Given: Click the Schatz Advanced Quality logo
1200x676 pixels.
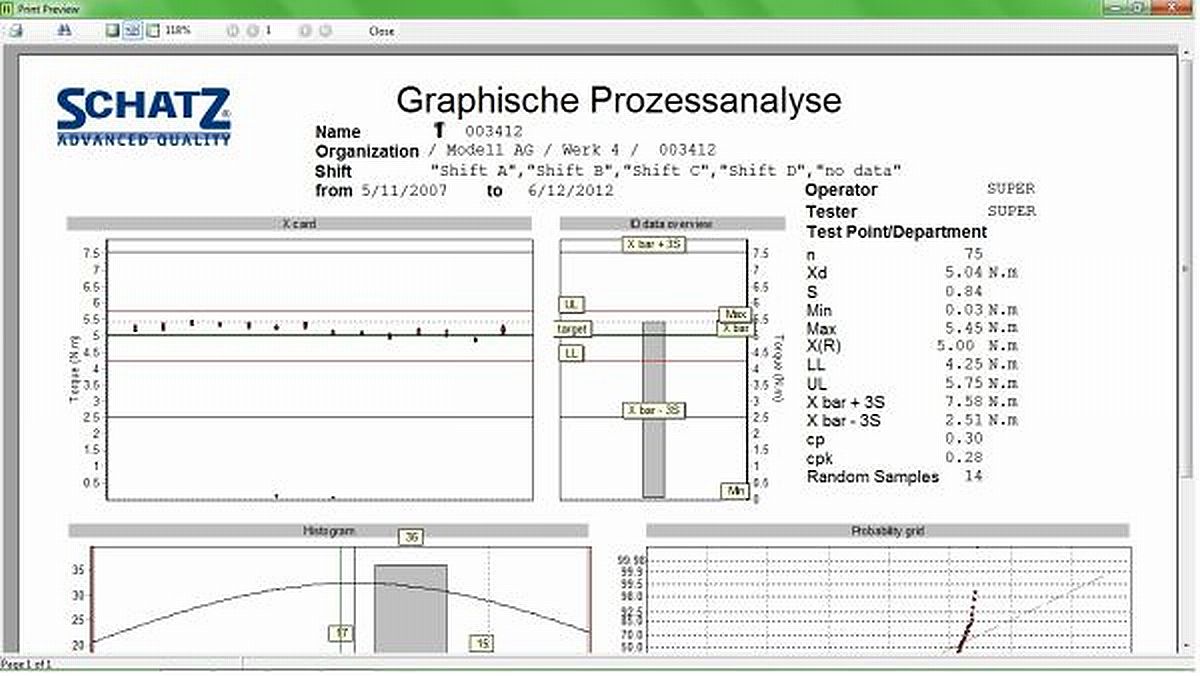Looking at the screenshot, I should [x=143, y=116].
